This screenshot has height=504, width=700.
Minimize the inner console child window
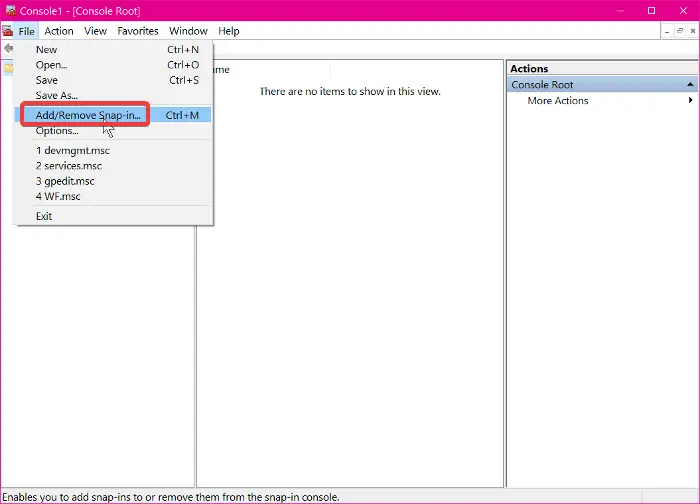coord(667,31)
